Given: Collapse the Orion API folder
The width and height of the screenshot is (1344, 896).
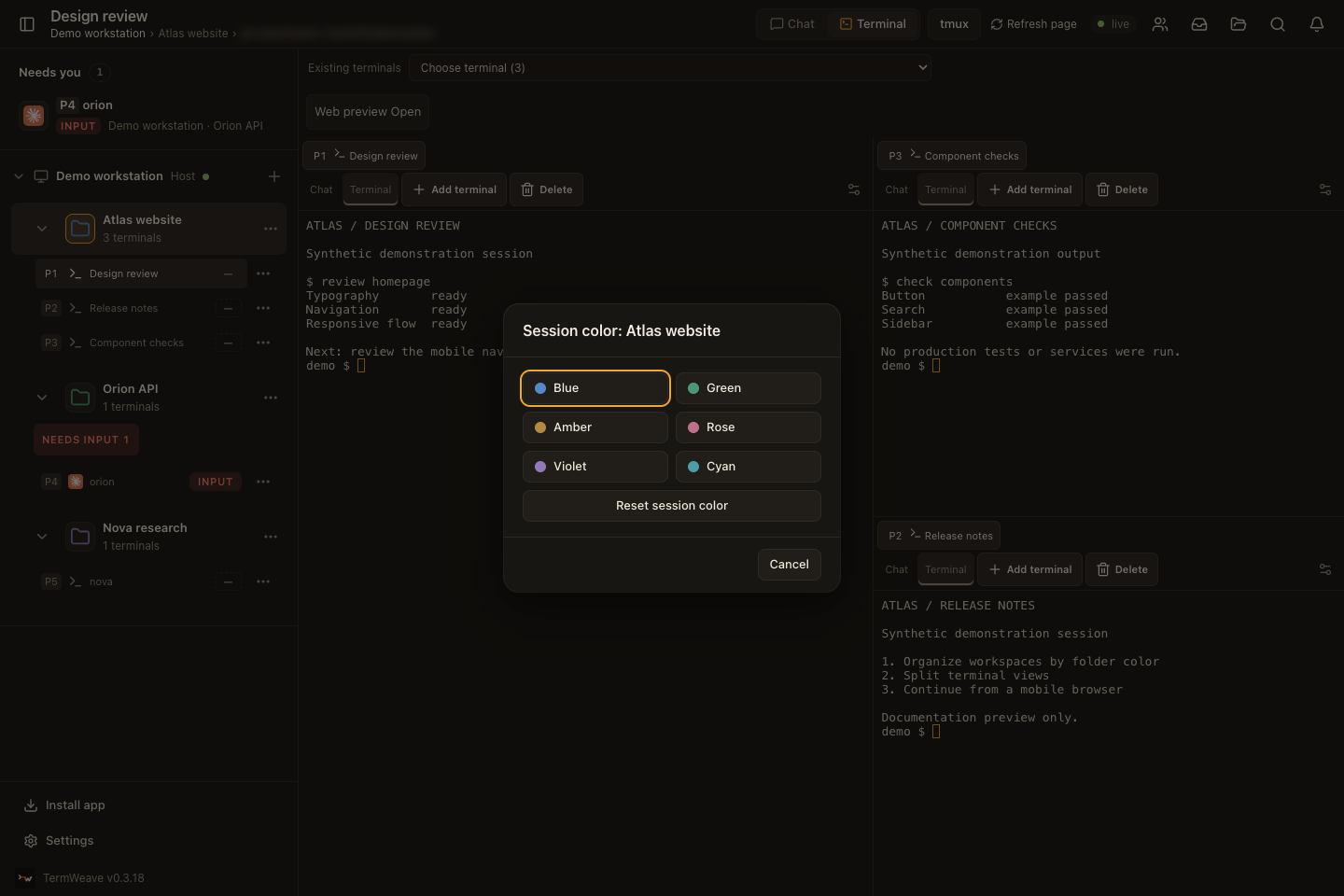Looking at the screenshot, I should tap(42, 398).
